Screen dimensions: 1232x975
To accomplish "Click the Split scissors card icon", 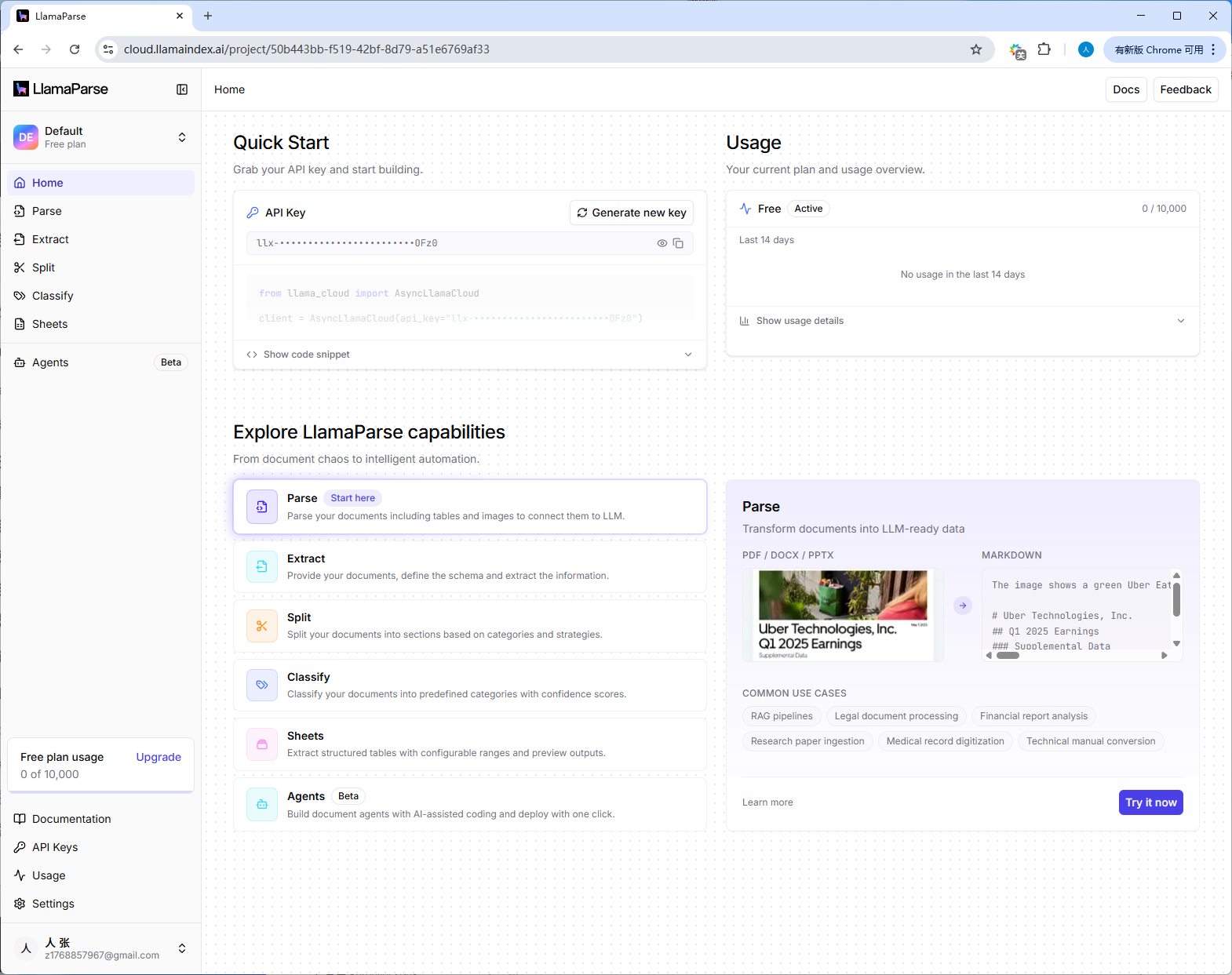I will pos(262,626).
